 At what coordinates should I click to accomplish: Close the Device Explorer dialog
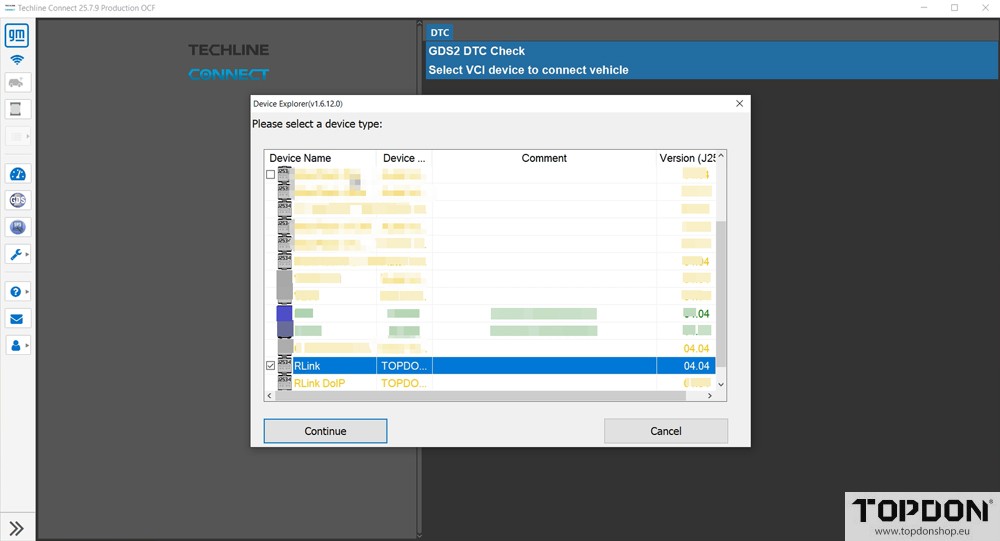739,104
